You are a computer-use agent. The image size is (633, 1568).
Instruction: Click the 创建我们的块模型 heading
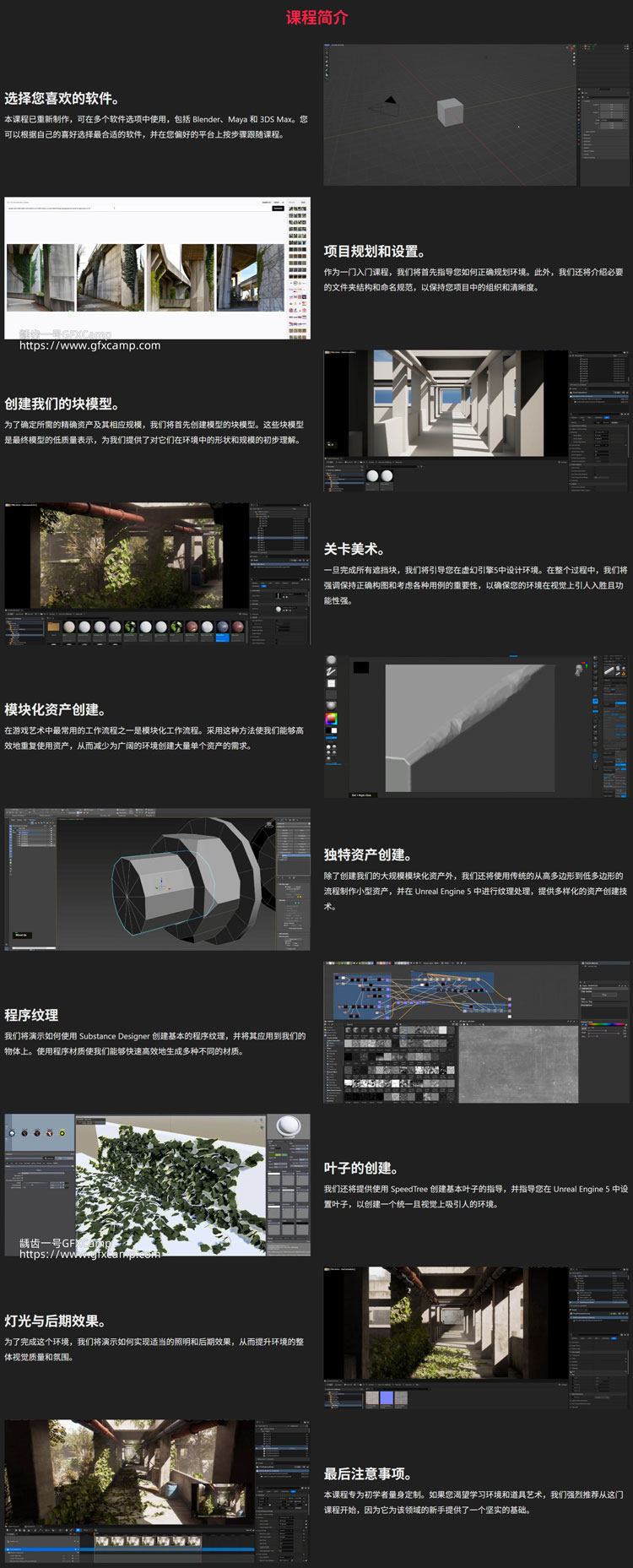[x=62, y=404]
